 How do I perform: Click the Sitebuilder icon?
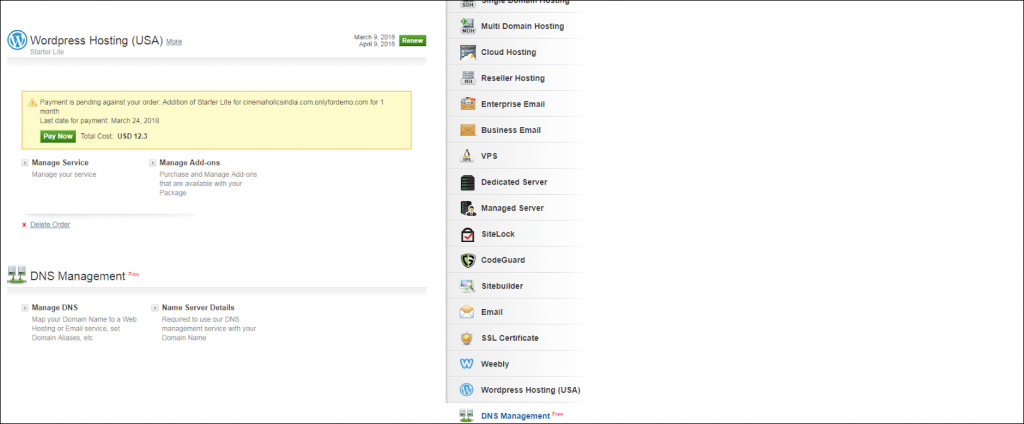click(467, 286)
